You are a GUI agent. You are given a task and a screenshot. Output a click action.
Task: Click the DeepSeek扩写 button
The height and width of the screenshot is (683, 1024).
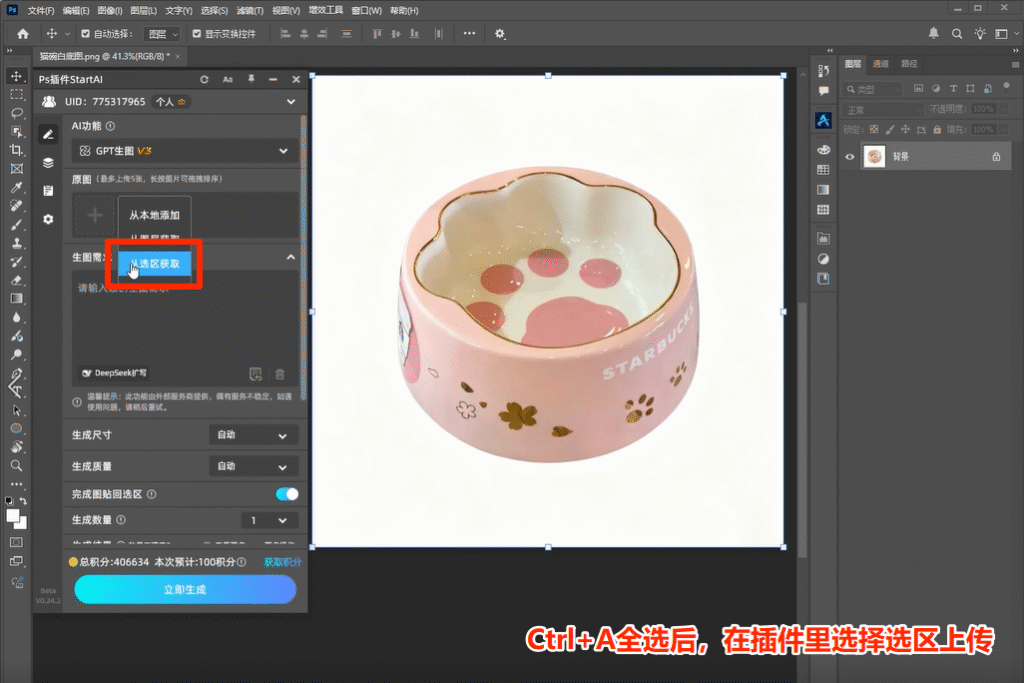pyautogui.click(x=114, y=373)
